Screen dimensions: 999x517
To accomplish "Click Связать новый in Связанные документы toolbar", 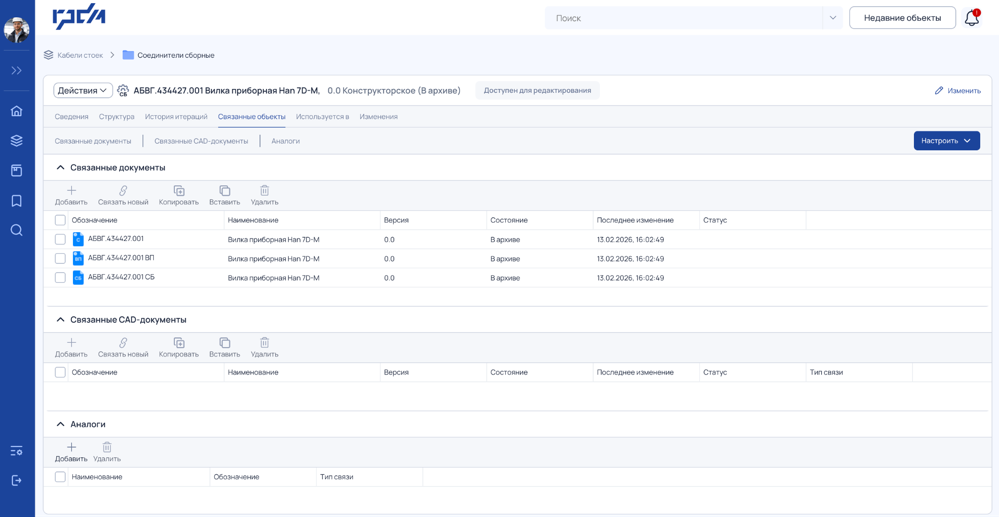I will [x=123, y=195].
